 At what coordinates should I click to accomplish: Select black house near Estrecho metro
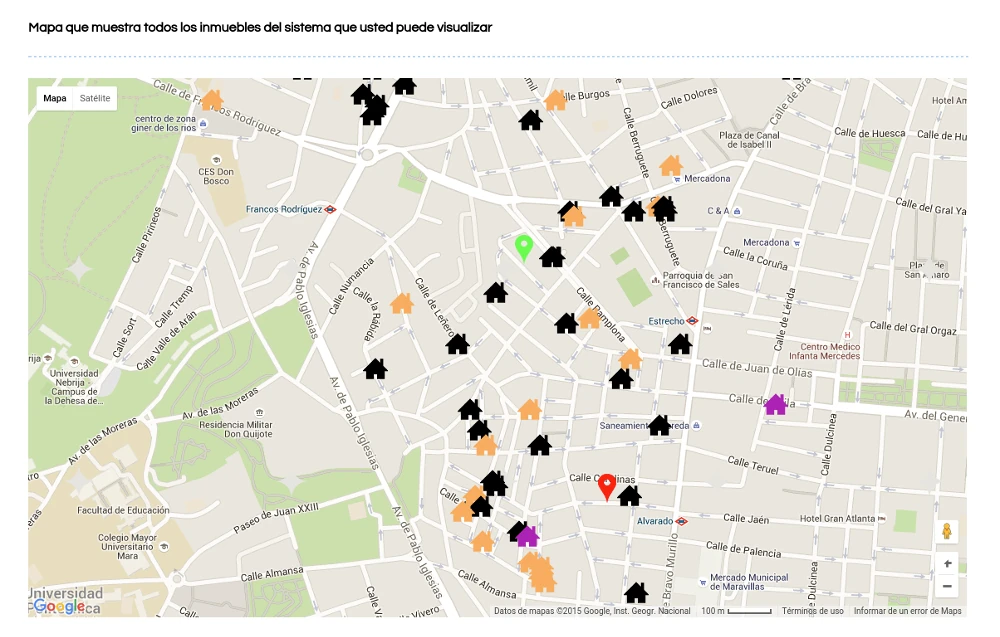pos(680,344)
